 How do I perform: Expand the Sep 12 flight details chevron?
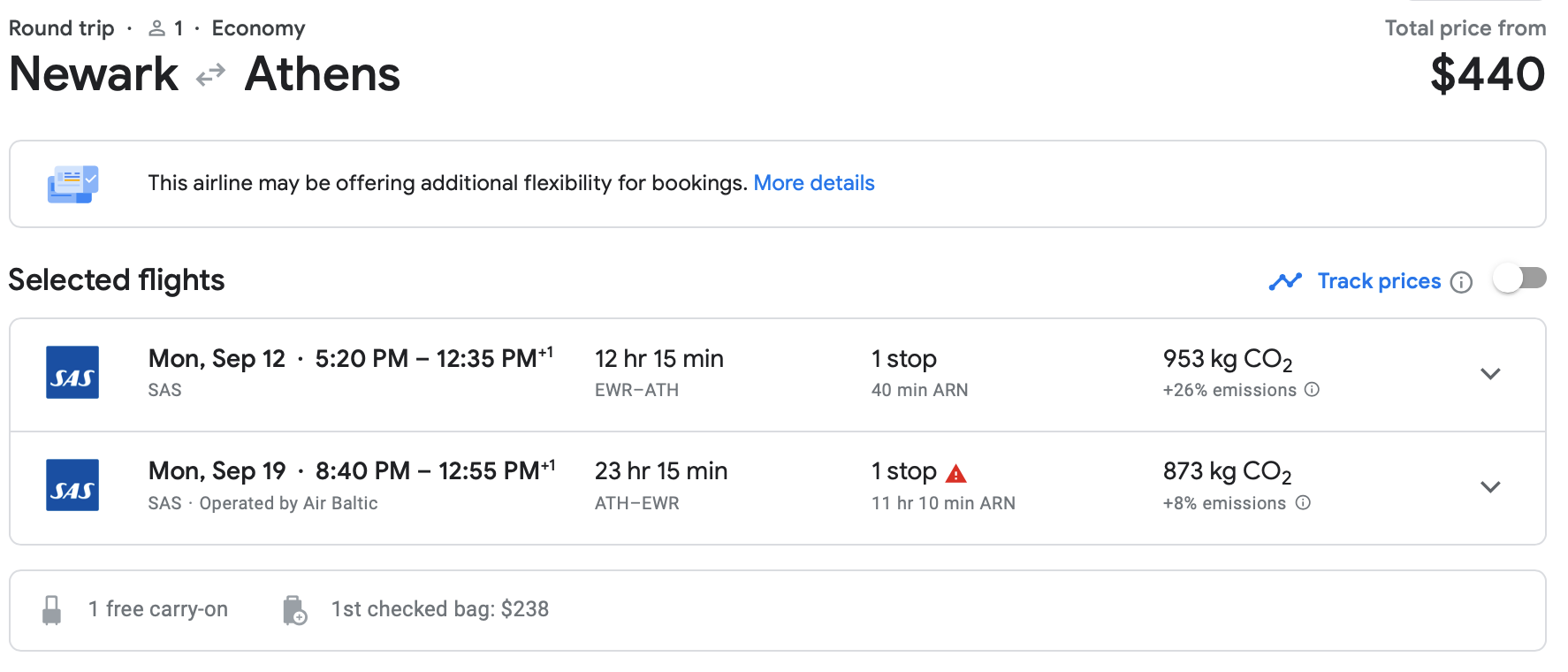1490,374
